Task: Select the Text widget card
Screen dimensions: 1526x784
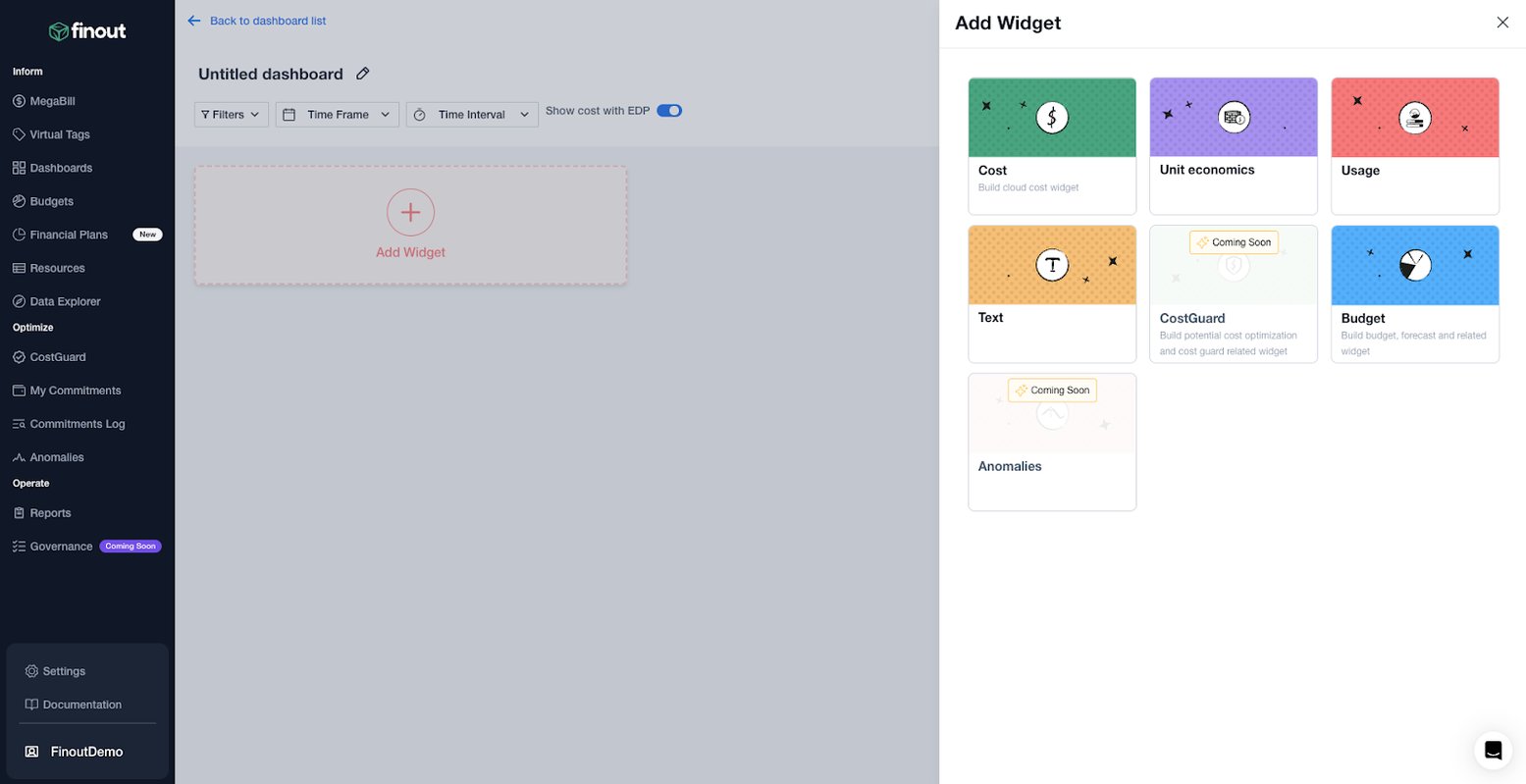Action: 1052,294
